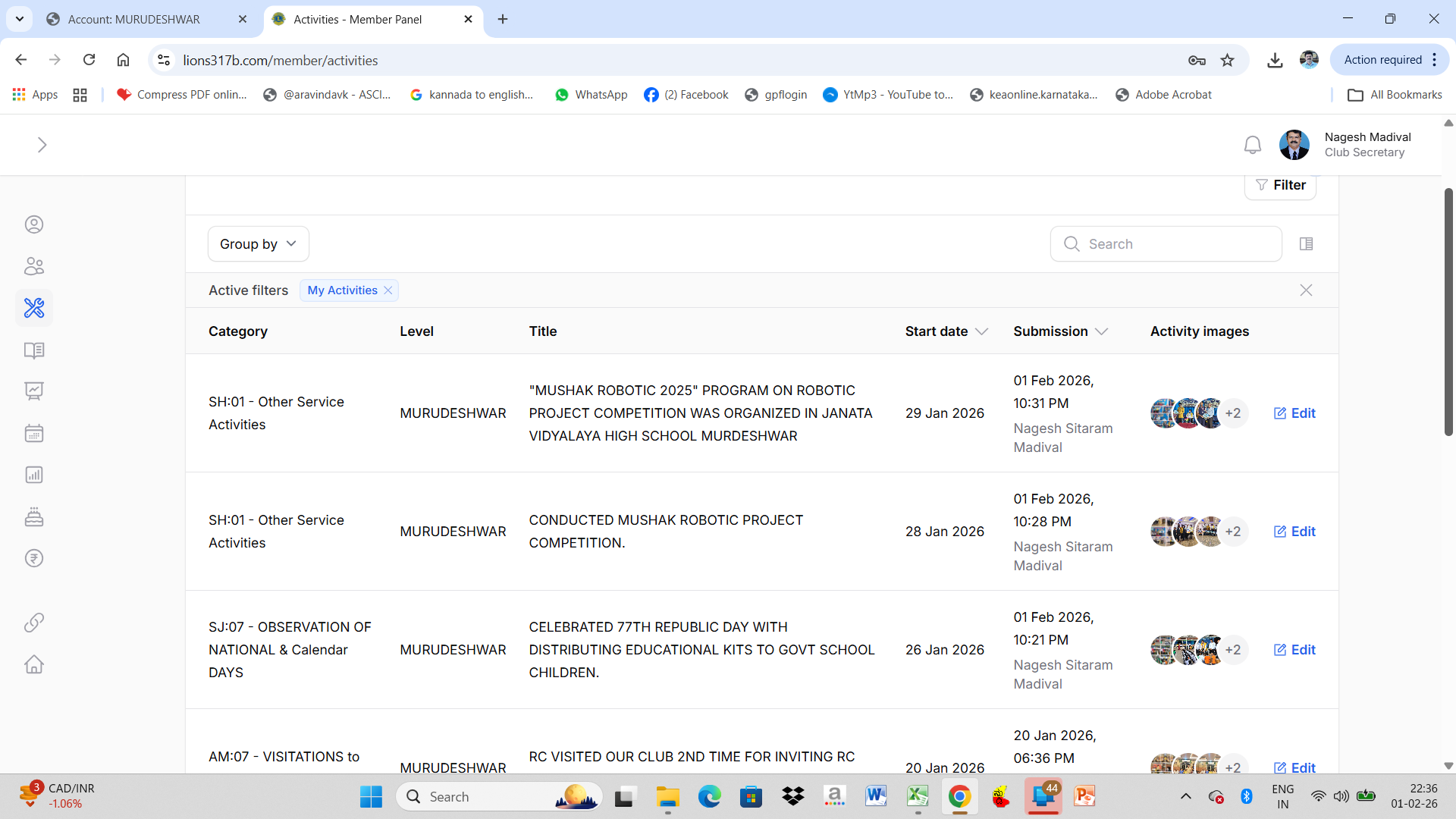
Task: Open the WhatsApp bookmark in bookmarks bar
Action: (591, 94)
